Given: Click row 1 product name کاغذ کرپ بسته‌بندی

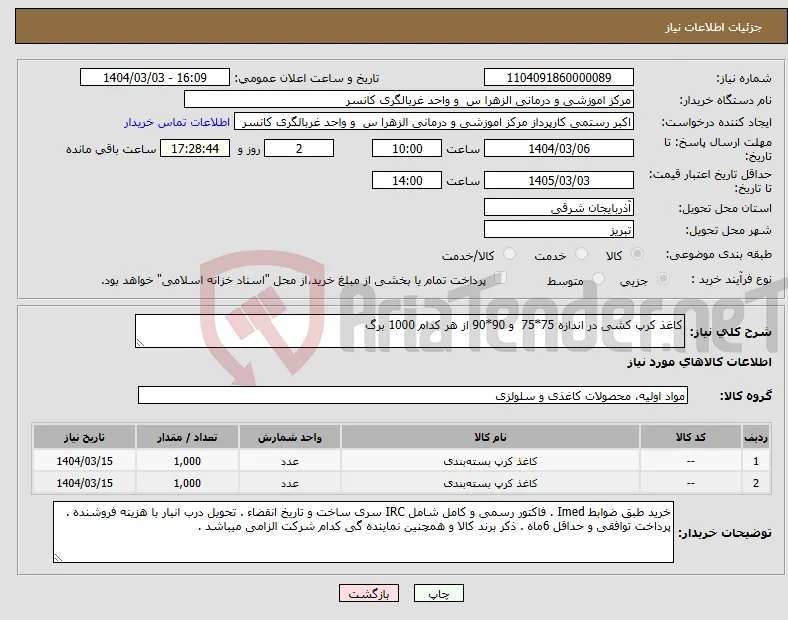Looking at the screenshot, I should pyautogui.click(x=490, y=461).
